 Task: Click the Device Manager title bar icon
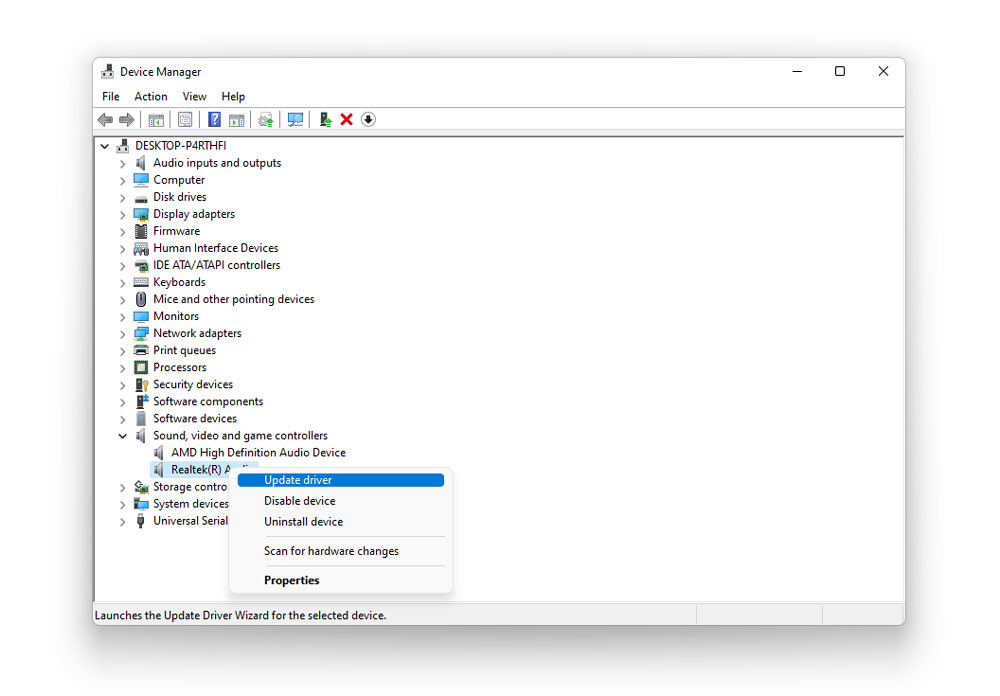[x=108, y=71]
